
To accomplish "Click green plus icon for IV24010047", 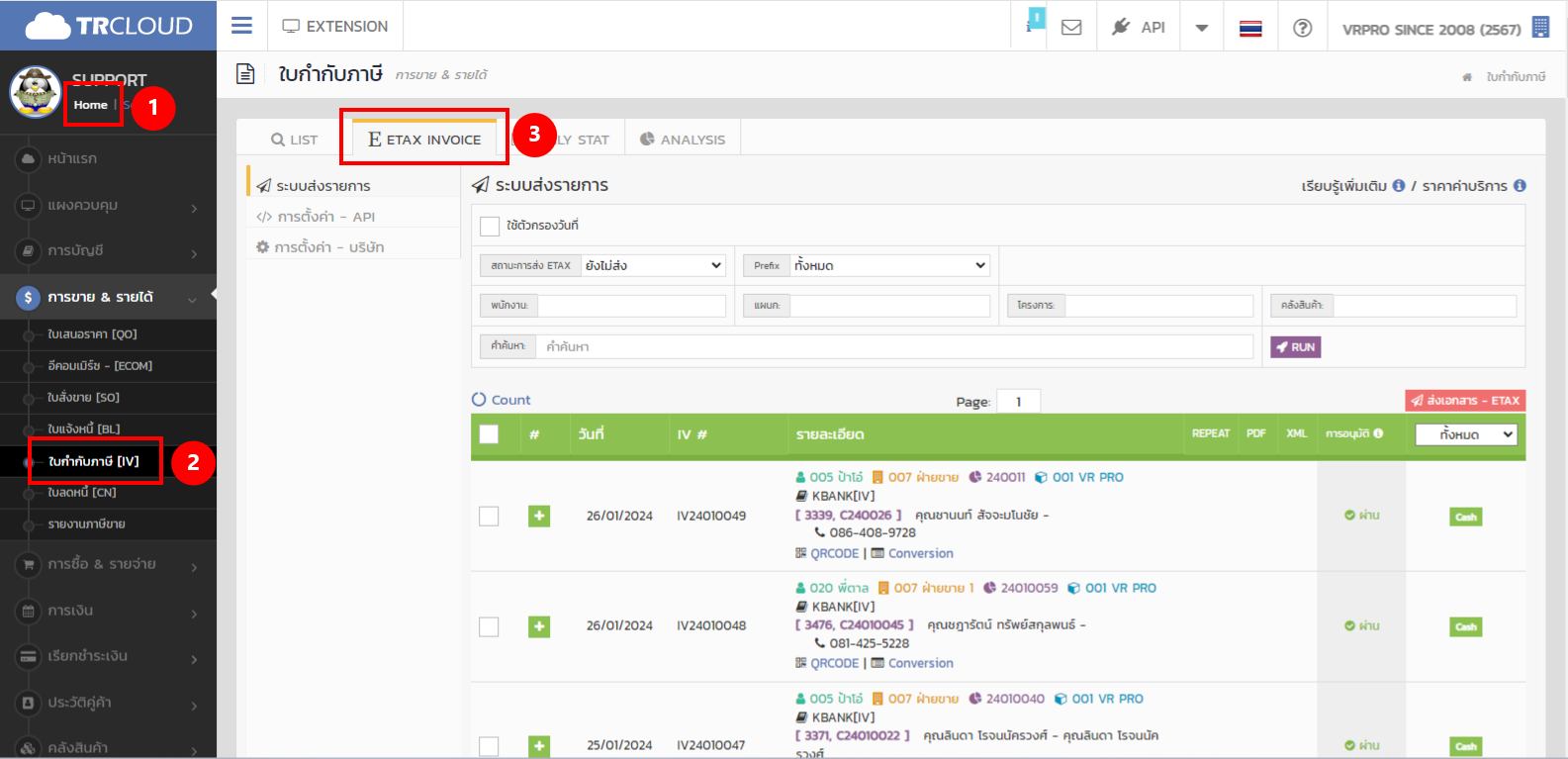I will (x=539, y=746).
